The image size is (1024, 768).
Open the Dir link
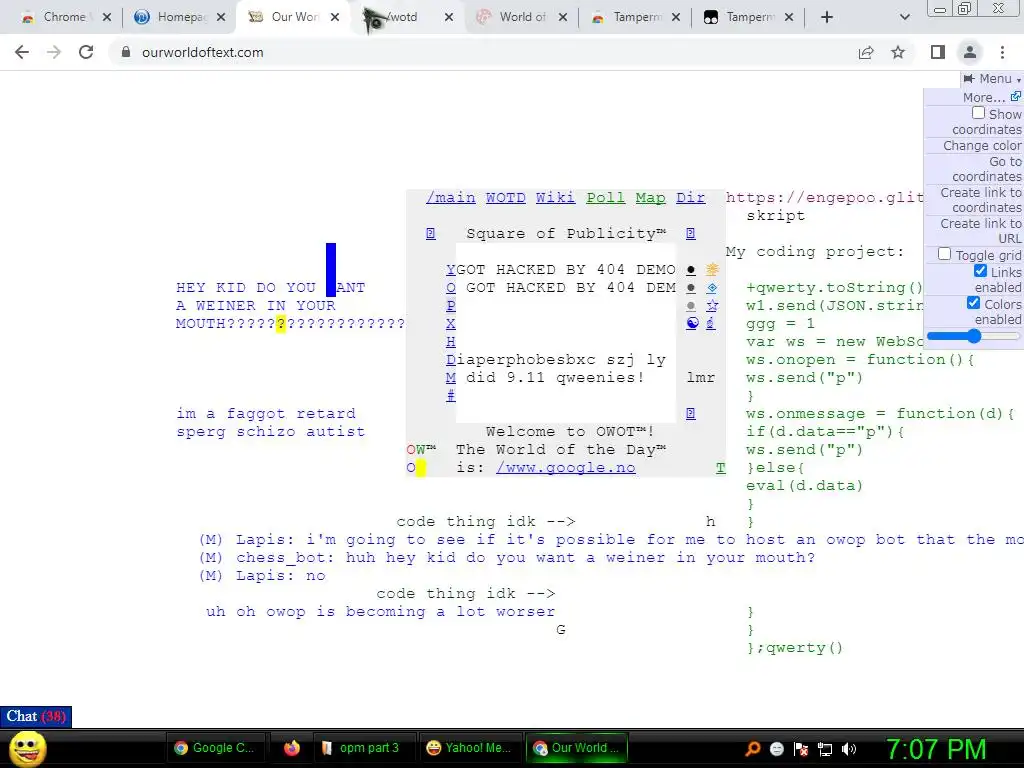pyautogui.click(x=690, y=198)
